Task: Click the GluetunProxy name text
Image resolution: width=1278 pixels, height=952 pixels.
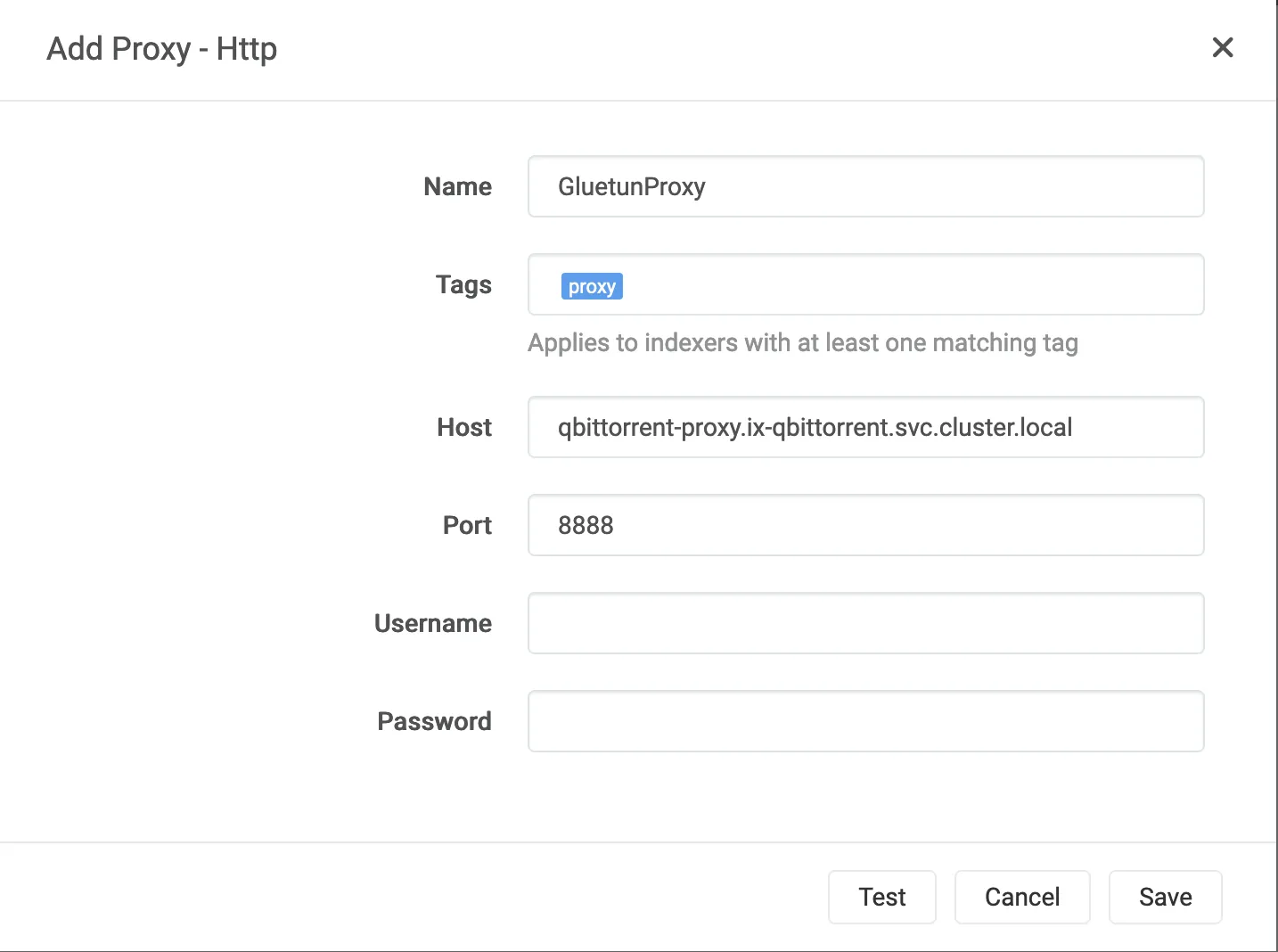Action: coord(631,187)
